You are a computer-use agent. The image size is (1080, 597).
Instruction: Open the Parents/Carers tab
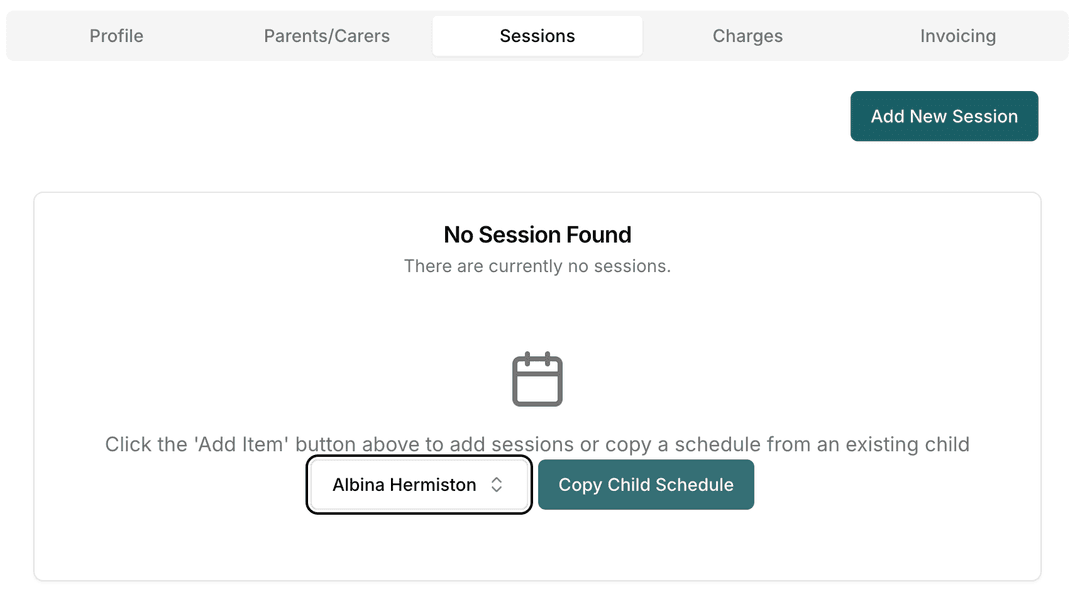pos(327,36)
